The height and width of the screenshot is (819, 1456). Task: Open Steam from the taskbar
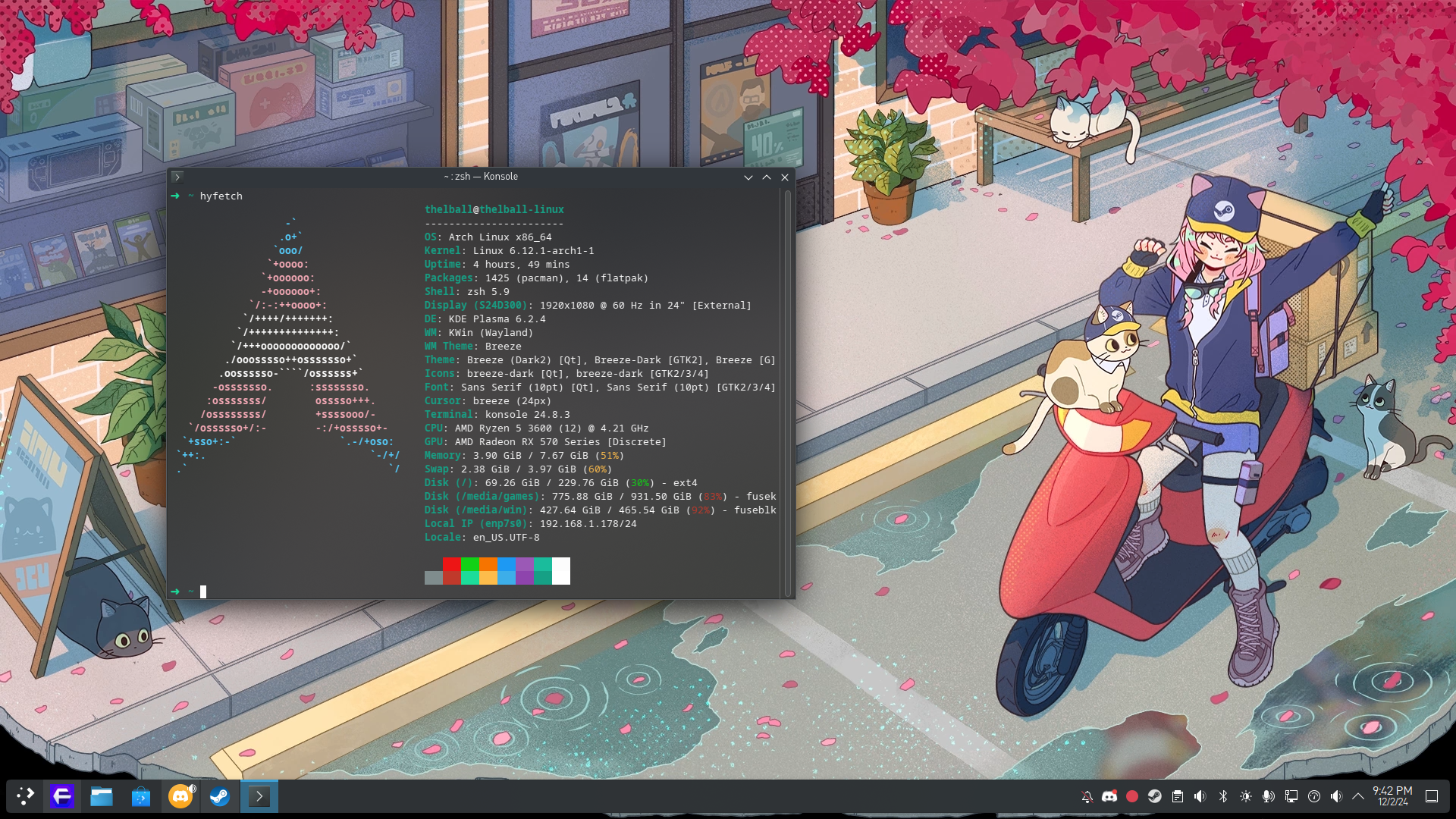[220, 796]
